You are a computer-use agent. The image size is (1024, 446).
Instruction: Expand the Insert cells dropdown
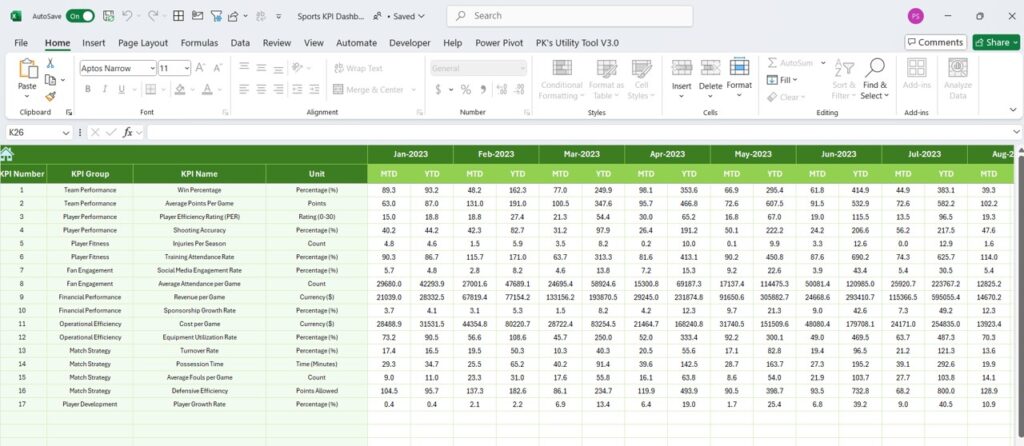pos(681,96)
